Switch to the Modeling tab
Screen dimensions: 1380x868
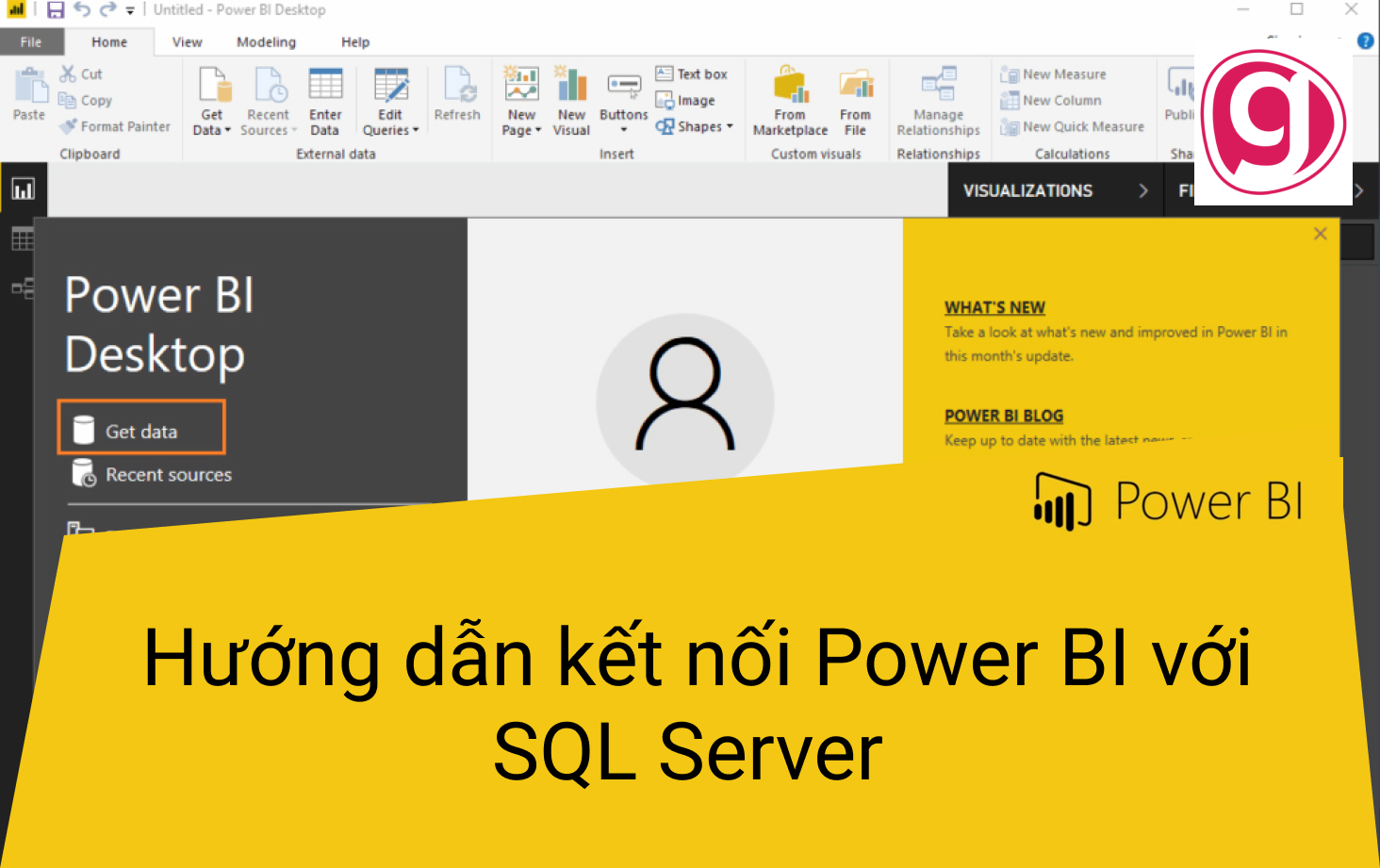(265, 41)
